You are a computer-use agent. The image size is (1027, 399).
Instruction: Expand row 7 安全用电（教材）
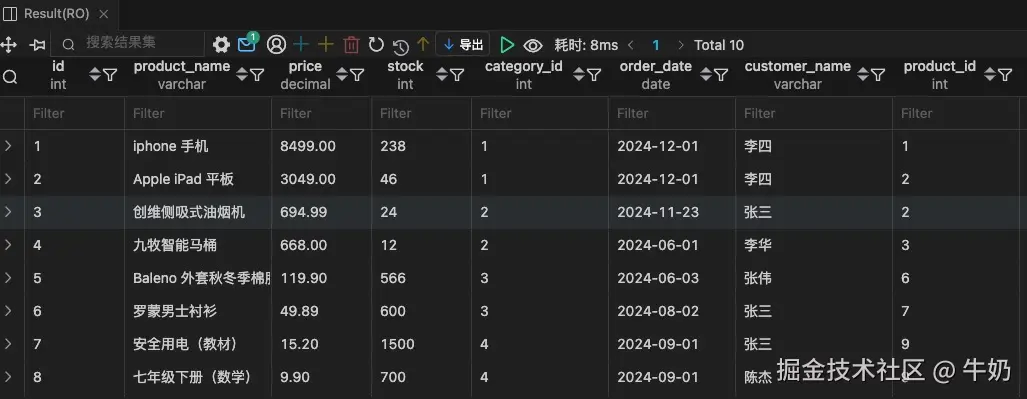(x=8, y=344)
